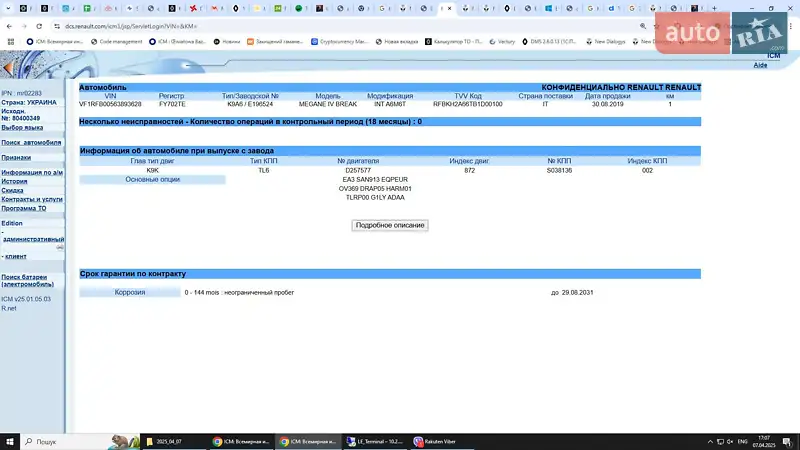Click the ENG language indicator in tray
Screen dimensions: 800x450
[742, 441]
